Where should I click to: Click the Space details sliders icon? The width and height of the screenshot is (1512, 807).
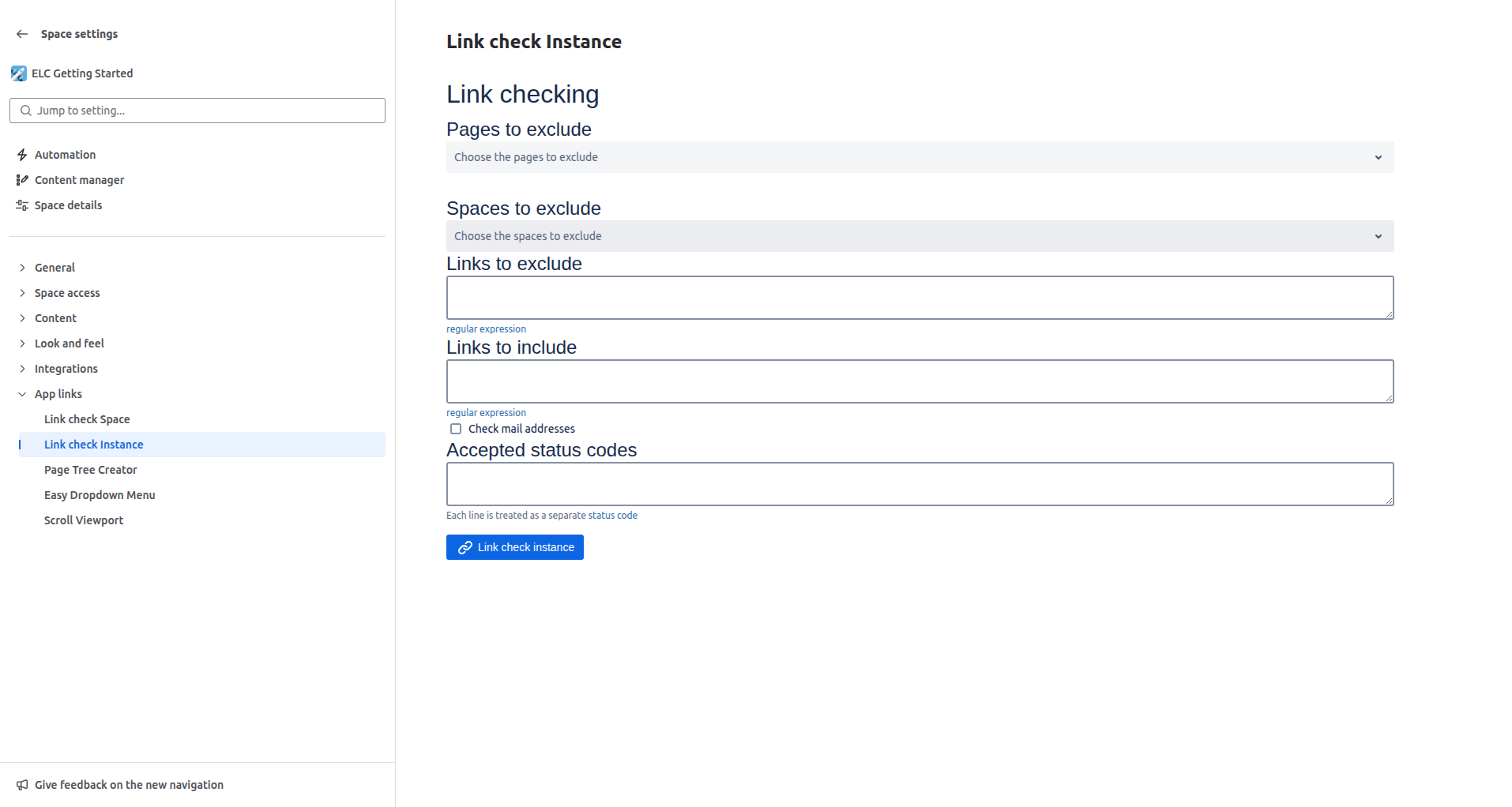coord(22,205)
